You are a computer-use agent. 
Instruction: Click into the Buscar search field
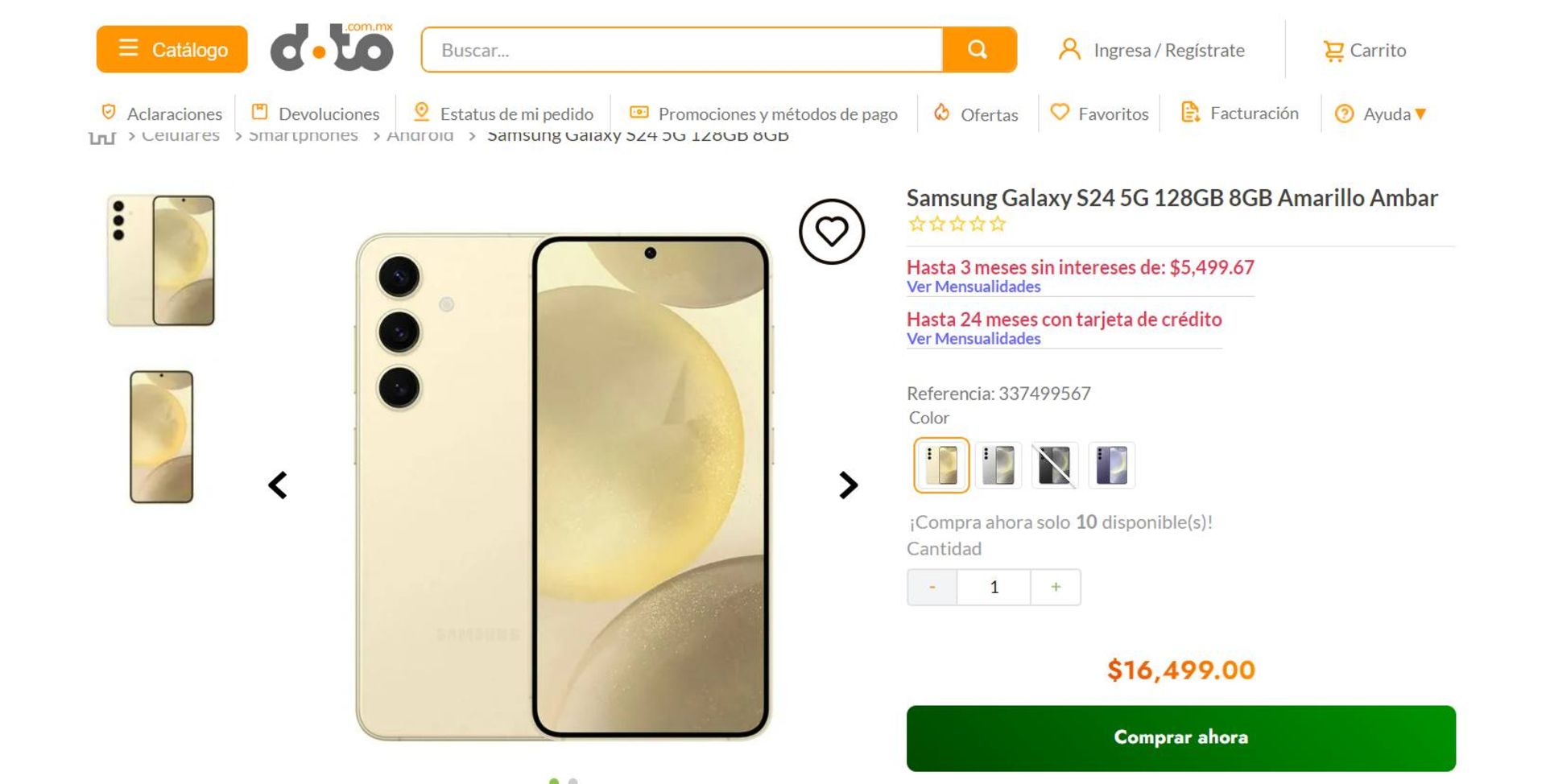682,51
